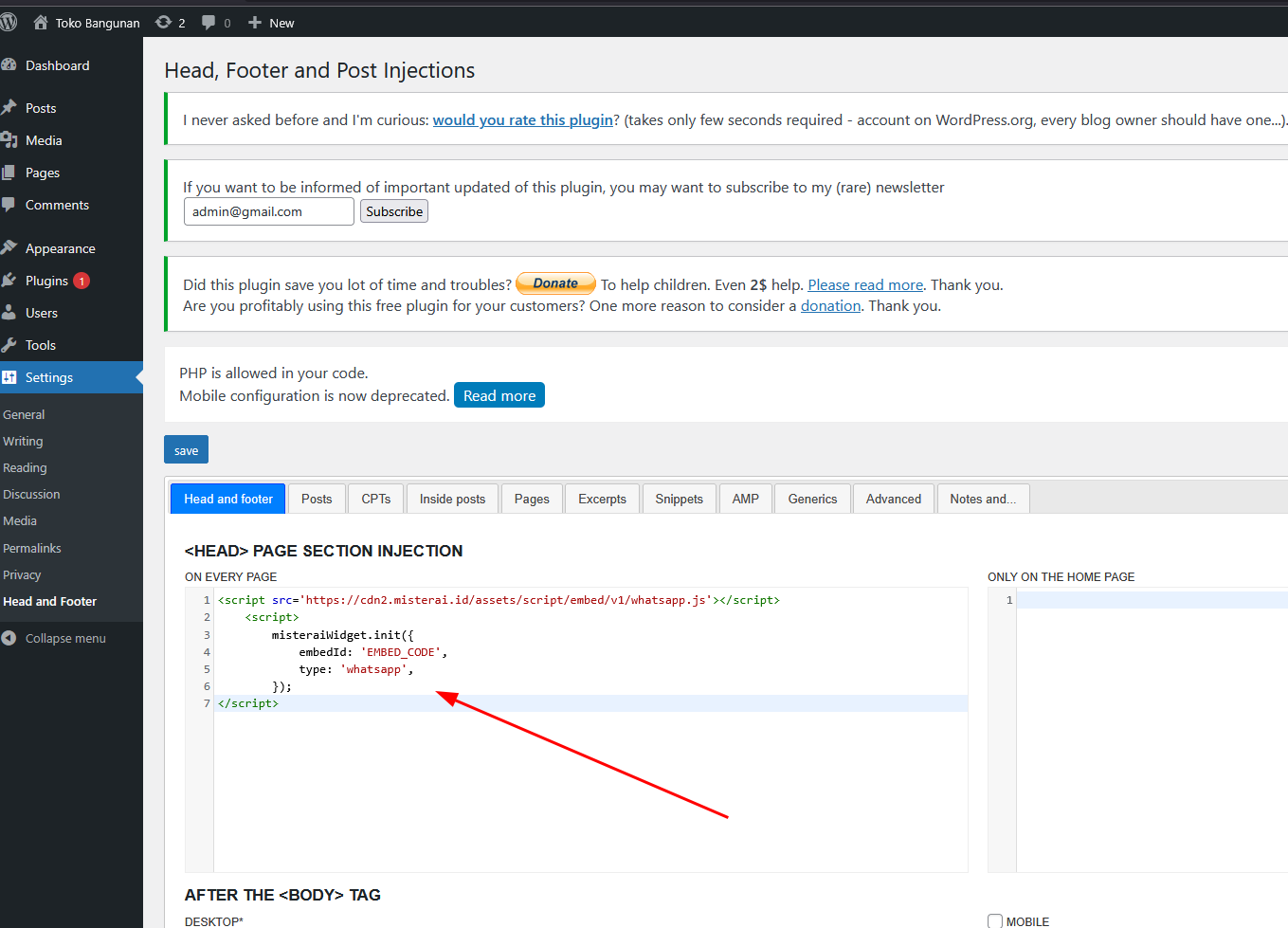Collapse the admin sidebar menu

64,638
